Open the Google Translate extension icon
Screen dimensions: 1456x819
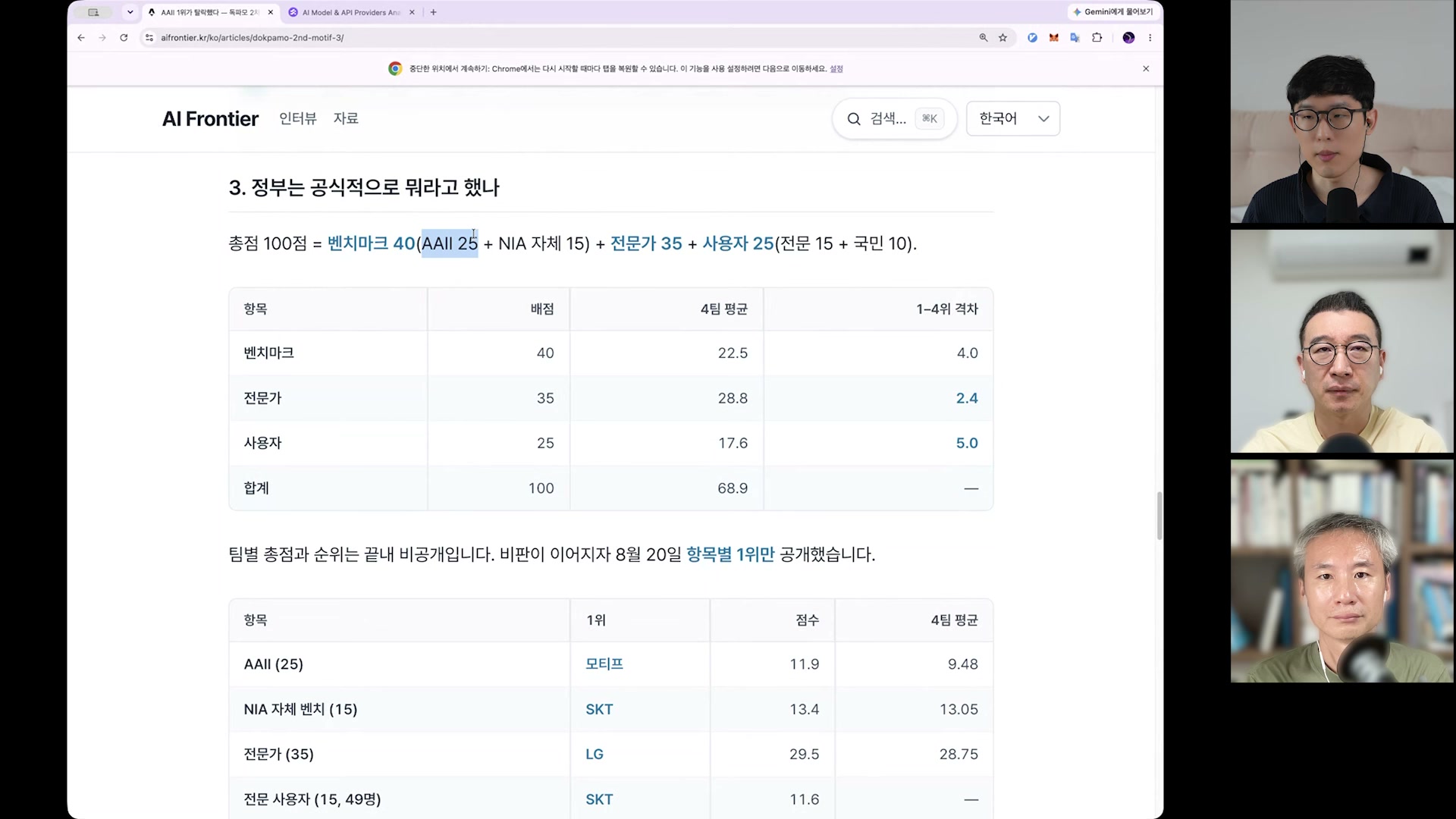(x=1075, y=37)
